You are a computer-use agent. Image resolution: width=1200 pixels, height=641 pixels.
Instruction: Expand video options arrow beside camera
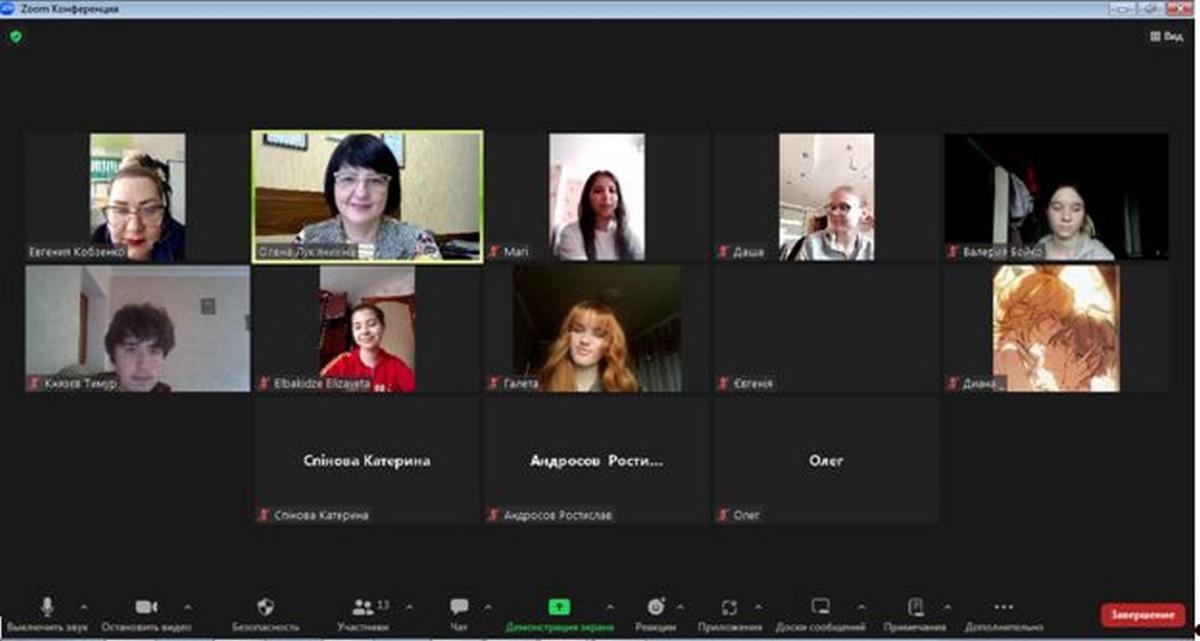(187, 606)
